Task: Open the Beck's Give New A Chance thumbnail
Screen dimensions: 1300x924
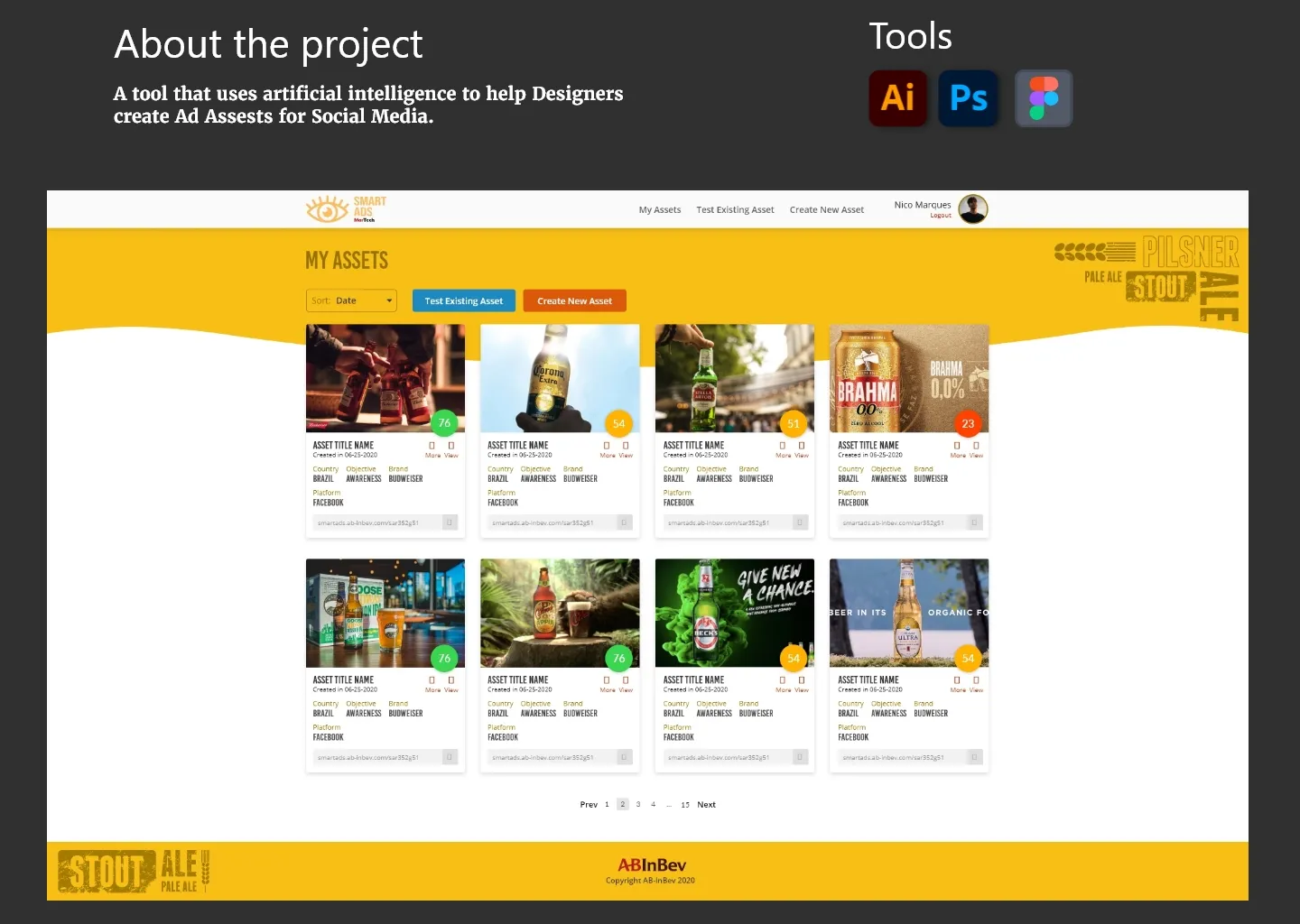Action: point(735,614)
